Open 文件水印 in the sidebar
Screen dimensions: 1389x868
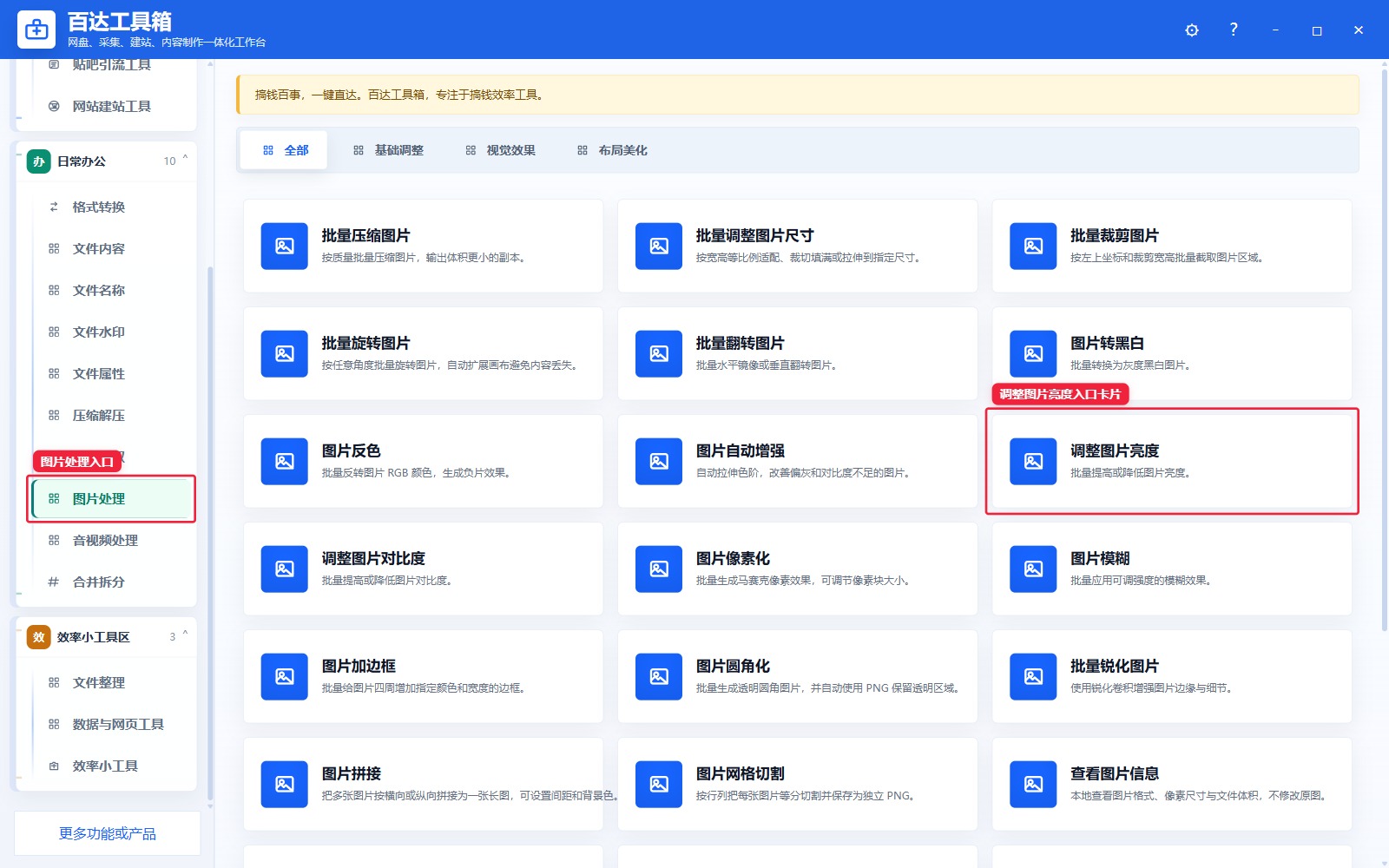112,332
